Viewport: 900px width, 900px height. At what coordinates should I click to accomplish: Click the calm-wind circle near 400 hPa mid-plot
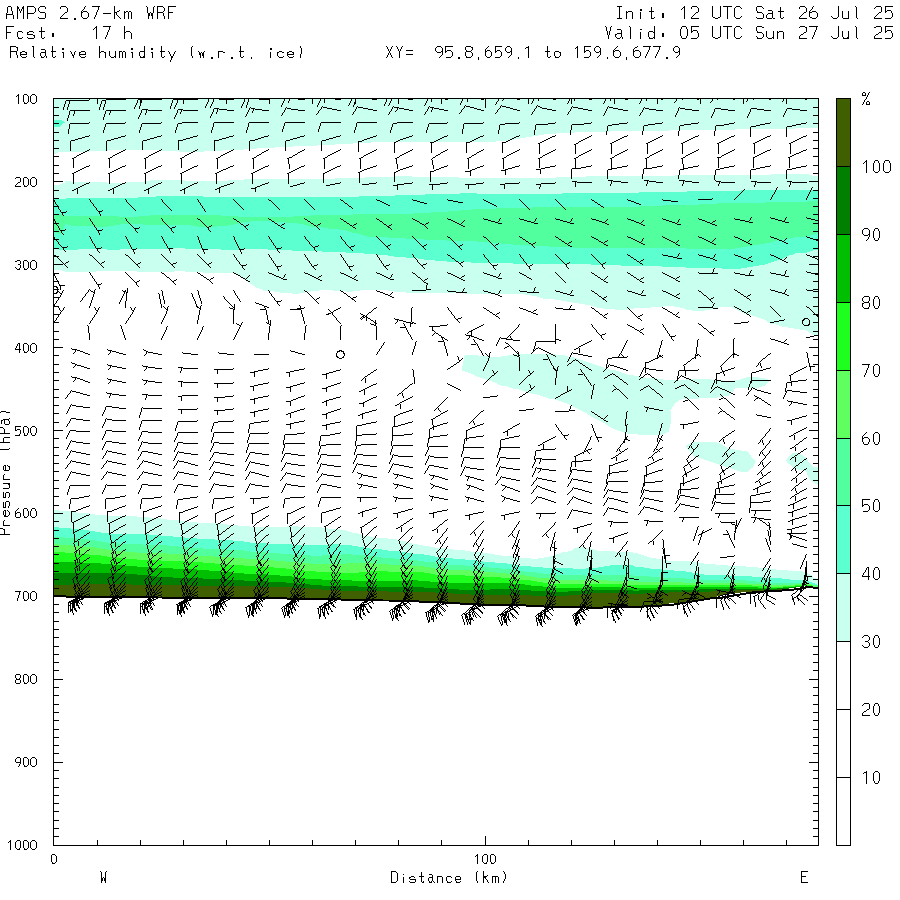pos(340,355)
